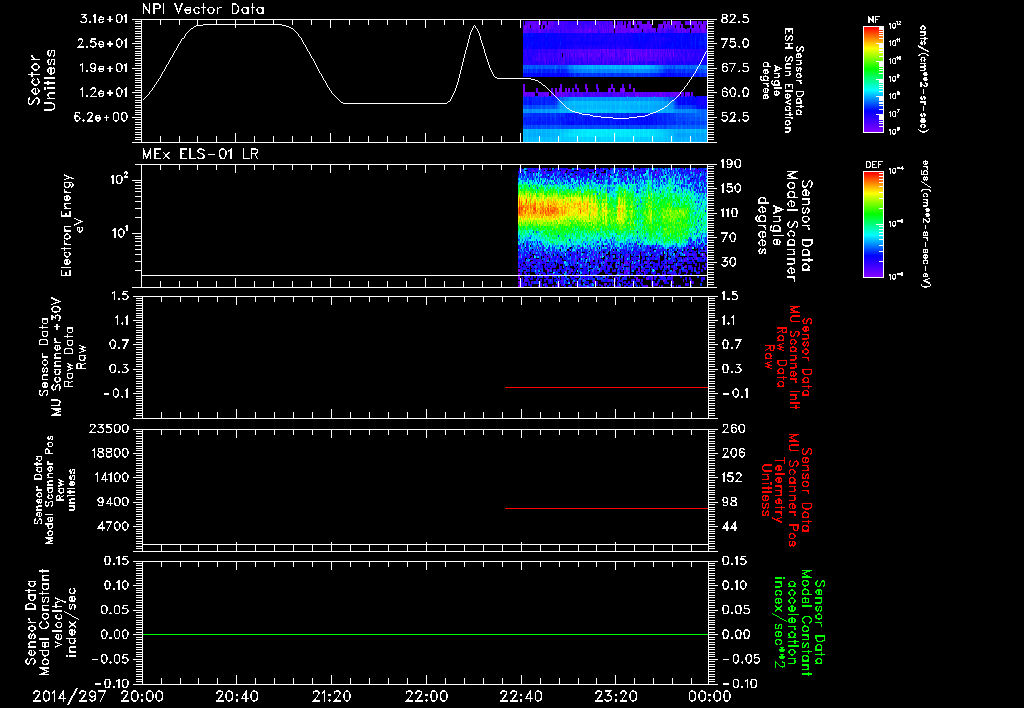Click the white Sun elevation curve peak
This screenshot has width=1024, height=708.
[x=474, y=27]
